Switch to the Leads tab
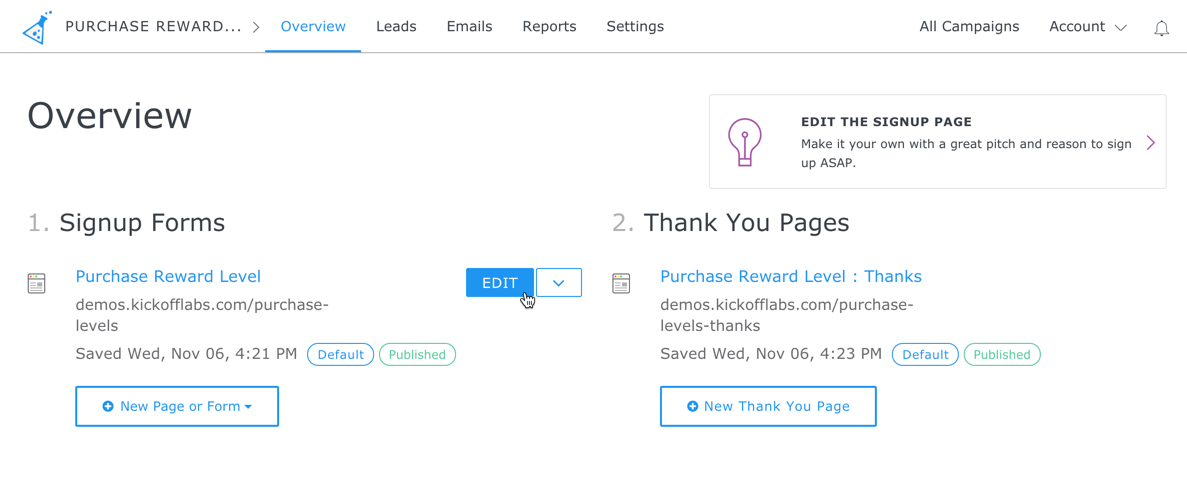 (x=396, y=27)
